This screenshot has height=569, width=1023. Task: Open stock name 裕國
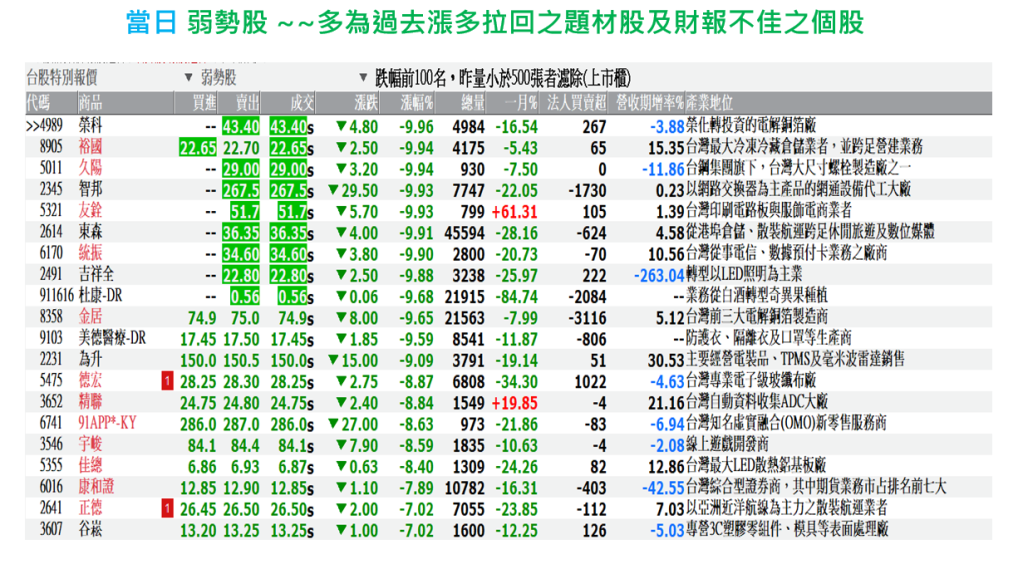coord(90,147)
